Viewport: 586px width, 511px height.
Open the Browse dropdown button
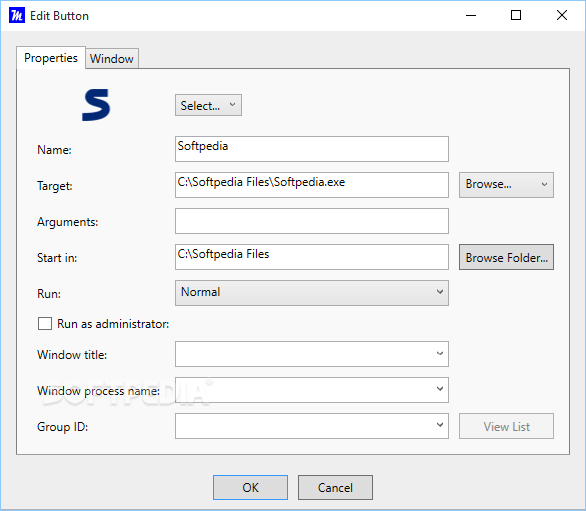point(506,185)
